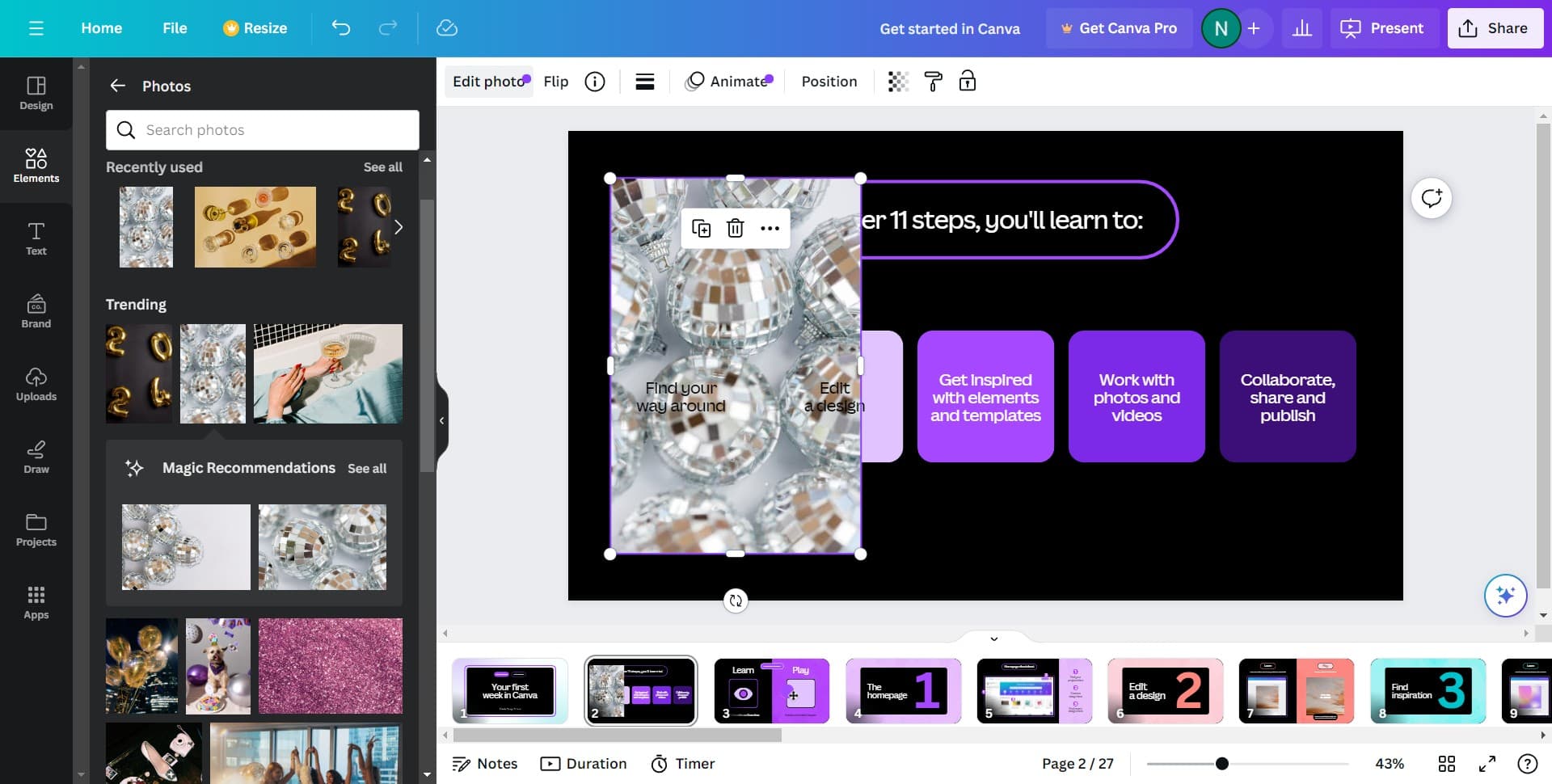Switch to the Elements tab

pyautogui.click(x=36, y=166)
